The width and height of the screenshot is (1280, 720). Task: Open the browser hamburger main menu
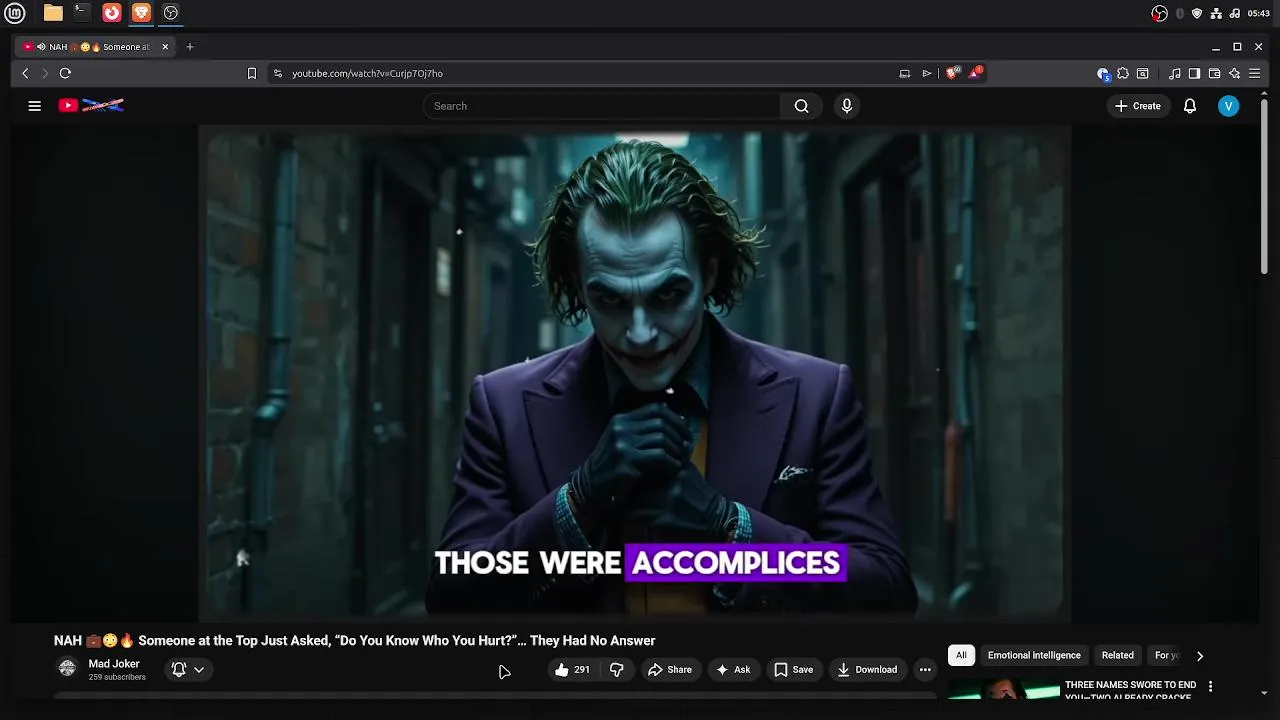coord(1254,73)
